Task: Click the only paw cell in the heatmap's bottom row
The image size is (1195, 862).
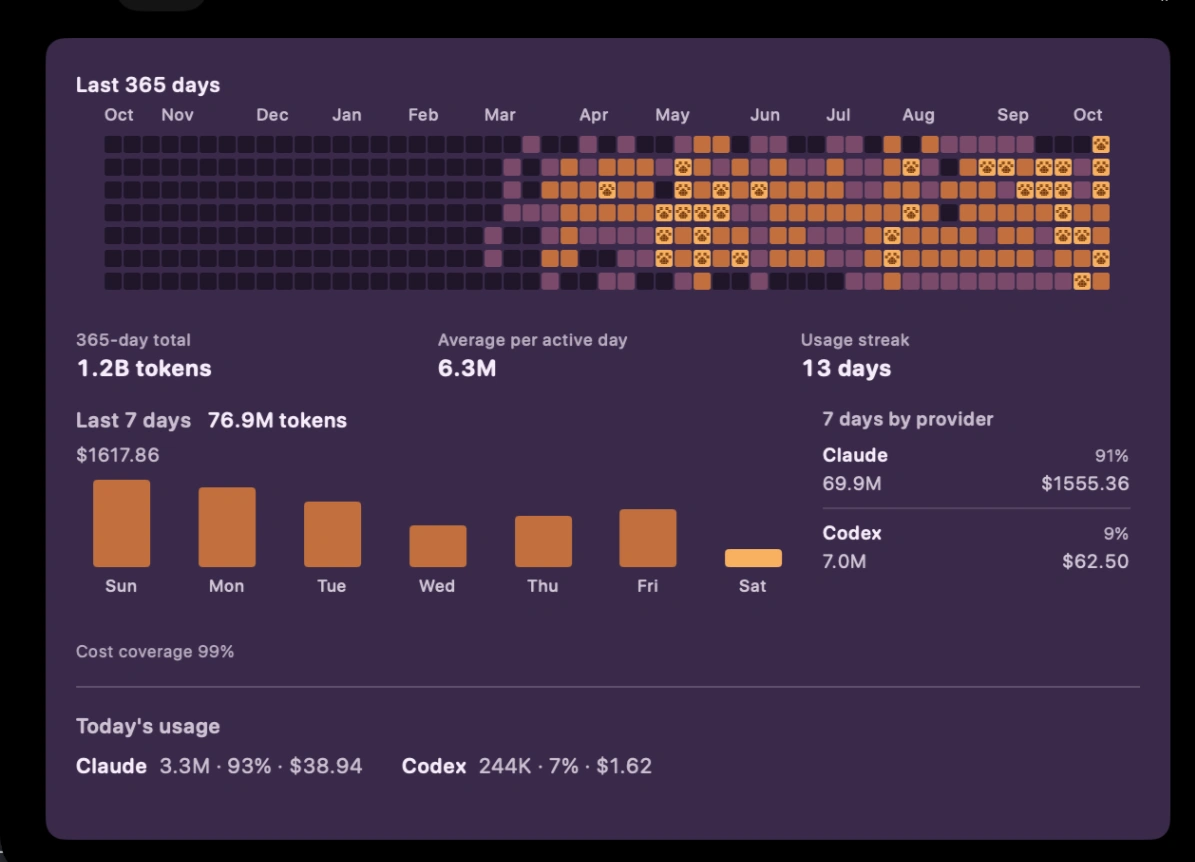Action: [1081, 281]
